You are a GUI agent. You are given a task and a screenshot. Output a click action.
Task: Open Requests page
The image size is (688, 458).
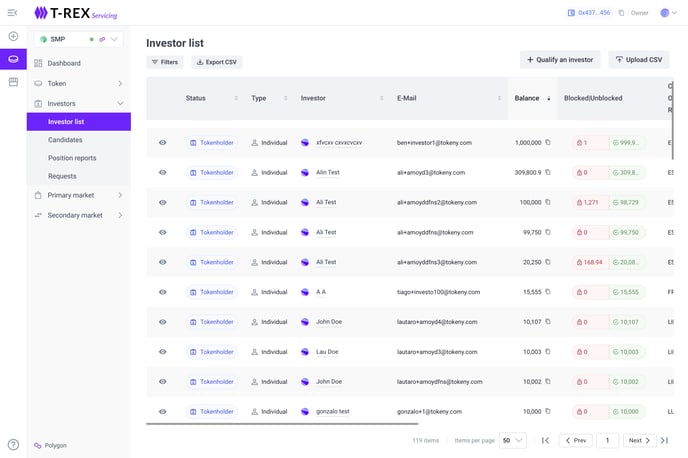pos(62,176)
